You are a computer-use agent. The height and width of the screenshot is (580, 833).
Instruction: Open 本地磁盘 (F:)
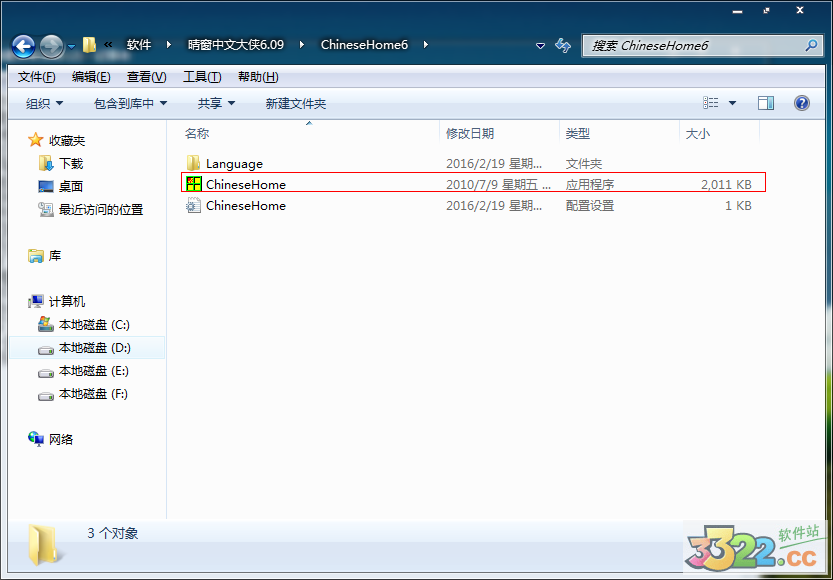pos(93,394)
